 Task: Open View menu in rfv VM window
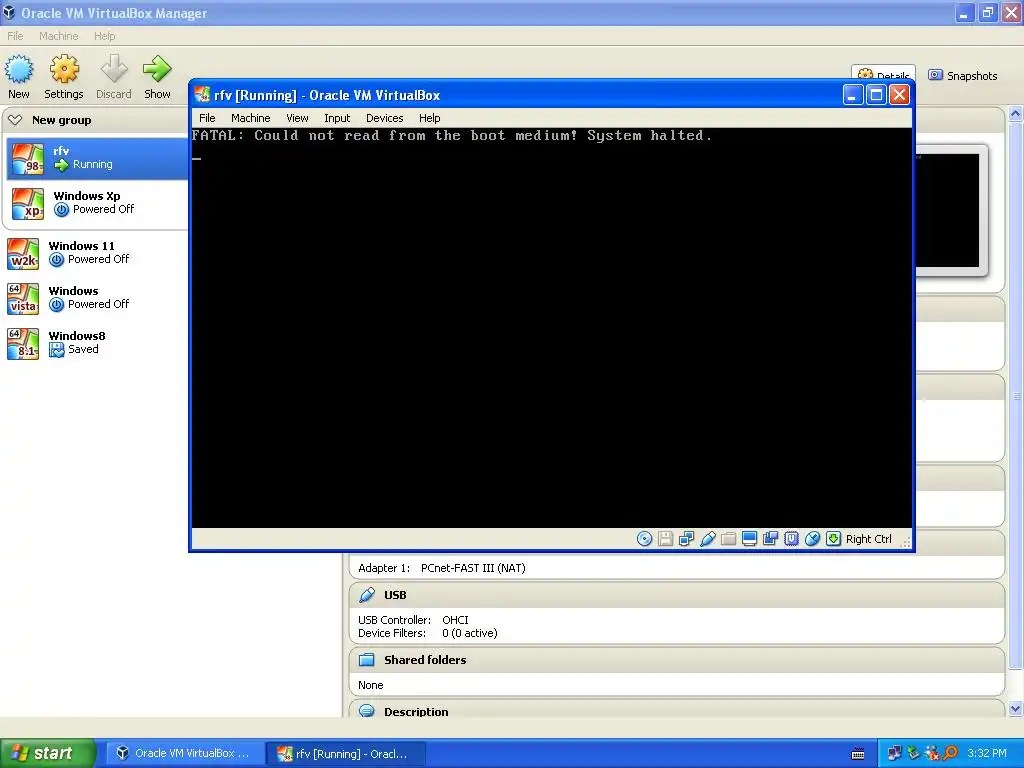(297, 118)
